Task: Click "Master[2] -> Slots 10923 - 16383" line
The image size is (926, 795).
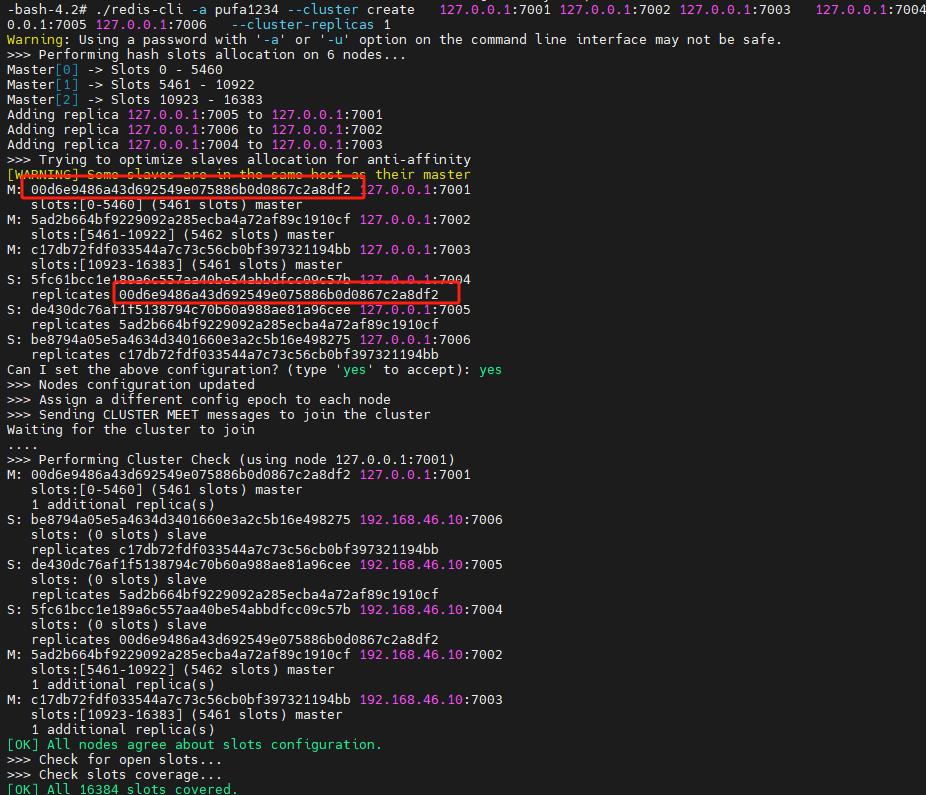Action: click(135, 100)
